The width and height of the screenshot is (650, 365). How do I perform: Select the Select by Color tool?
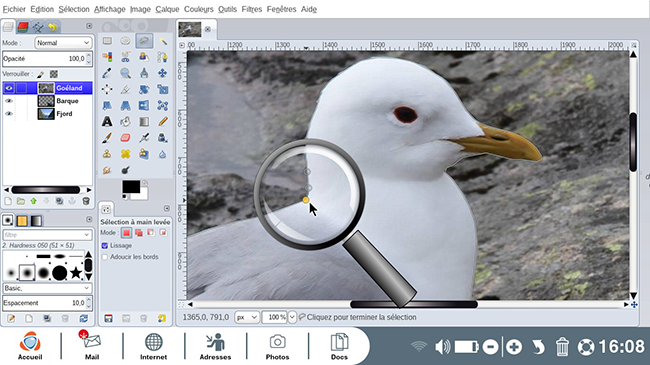(x=107, y=57)
